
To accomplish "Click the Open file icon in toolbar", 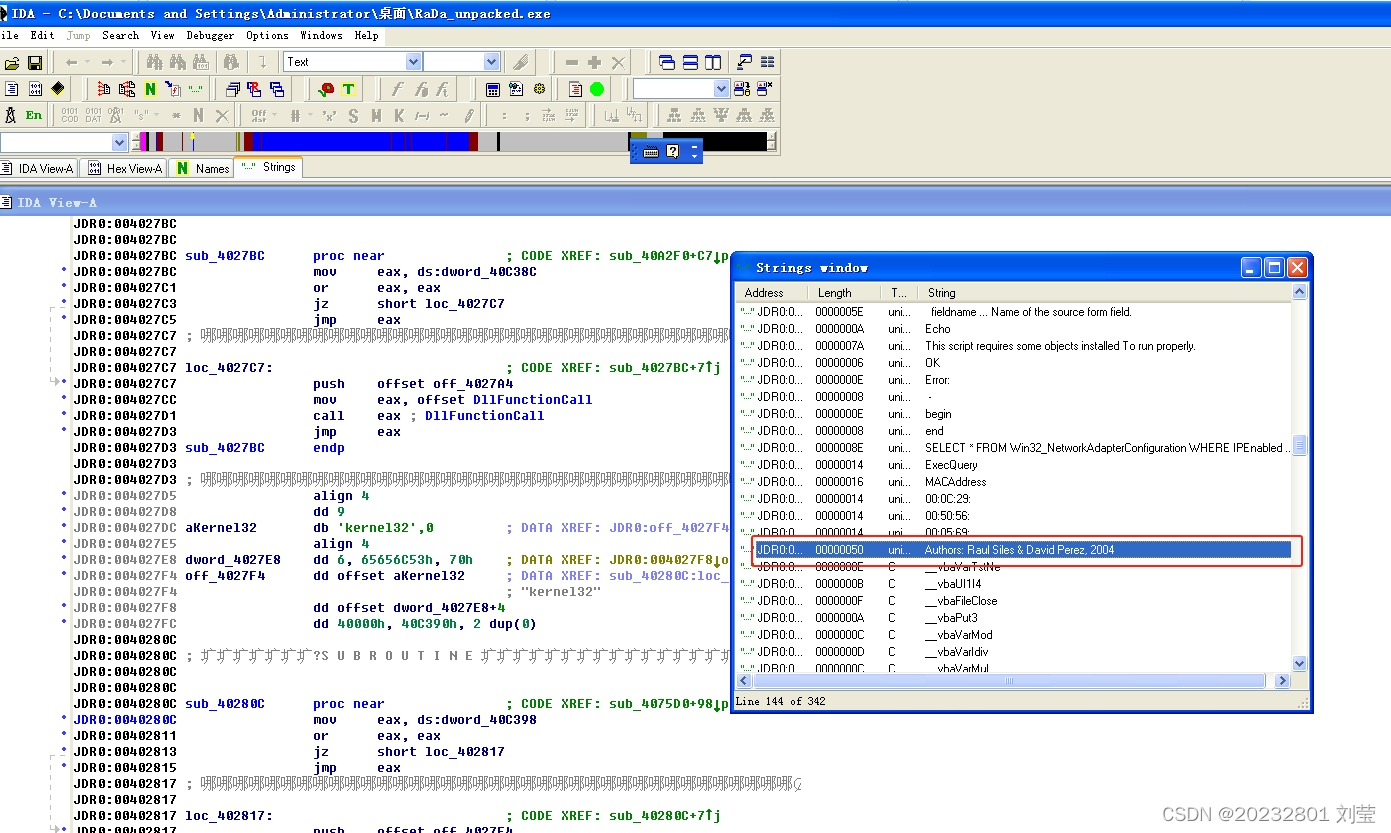I will click(12, 62).
